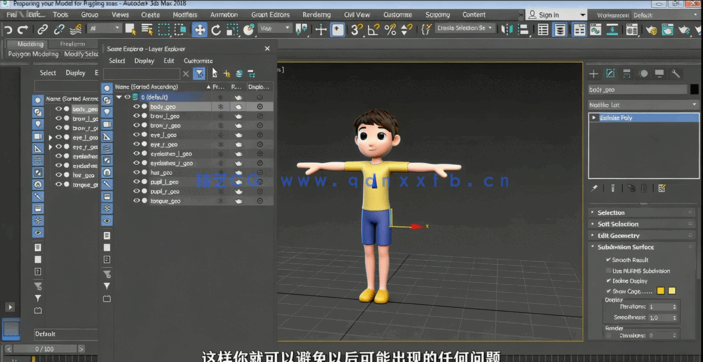Open the Reference Coordinate System 'View' dropdown
The width and height of the screenshot is (703, 362).
tap(275, 28)
